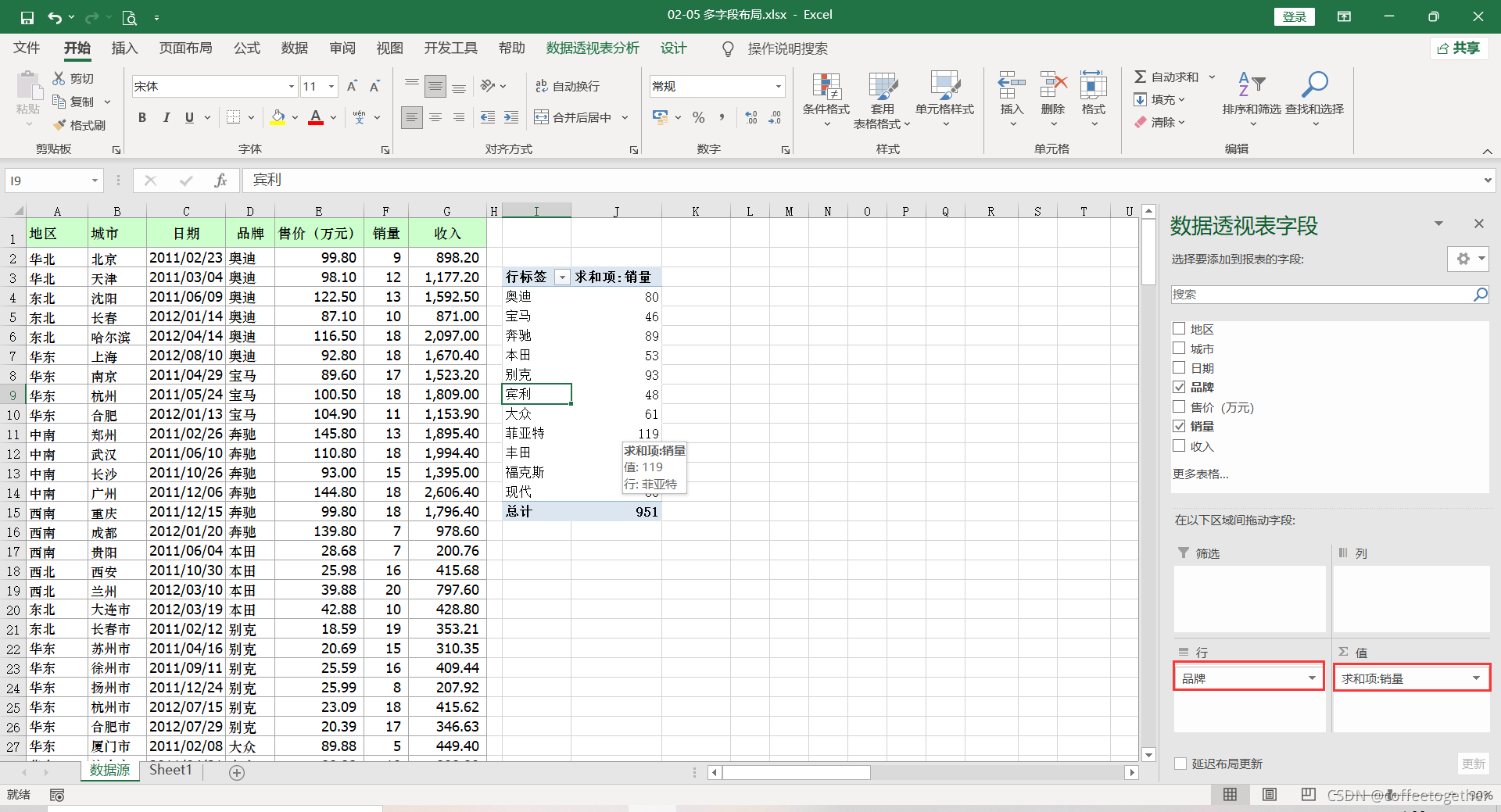Click the pivot field search box
Viewport: 1501px width, 812px height.
1321,295
